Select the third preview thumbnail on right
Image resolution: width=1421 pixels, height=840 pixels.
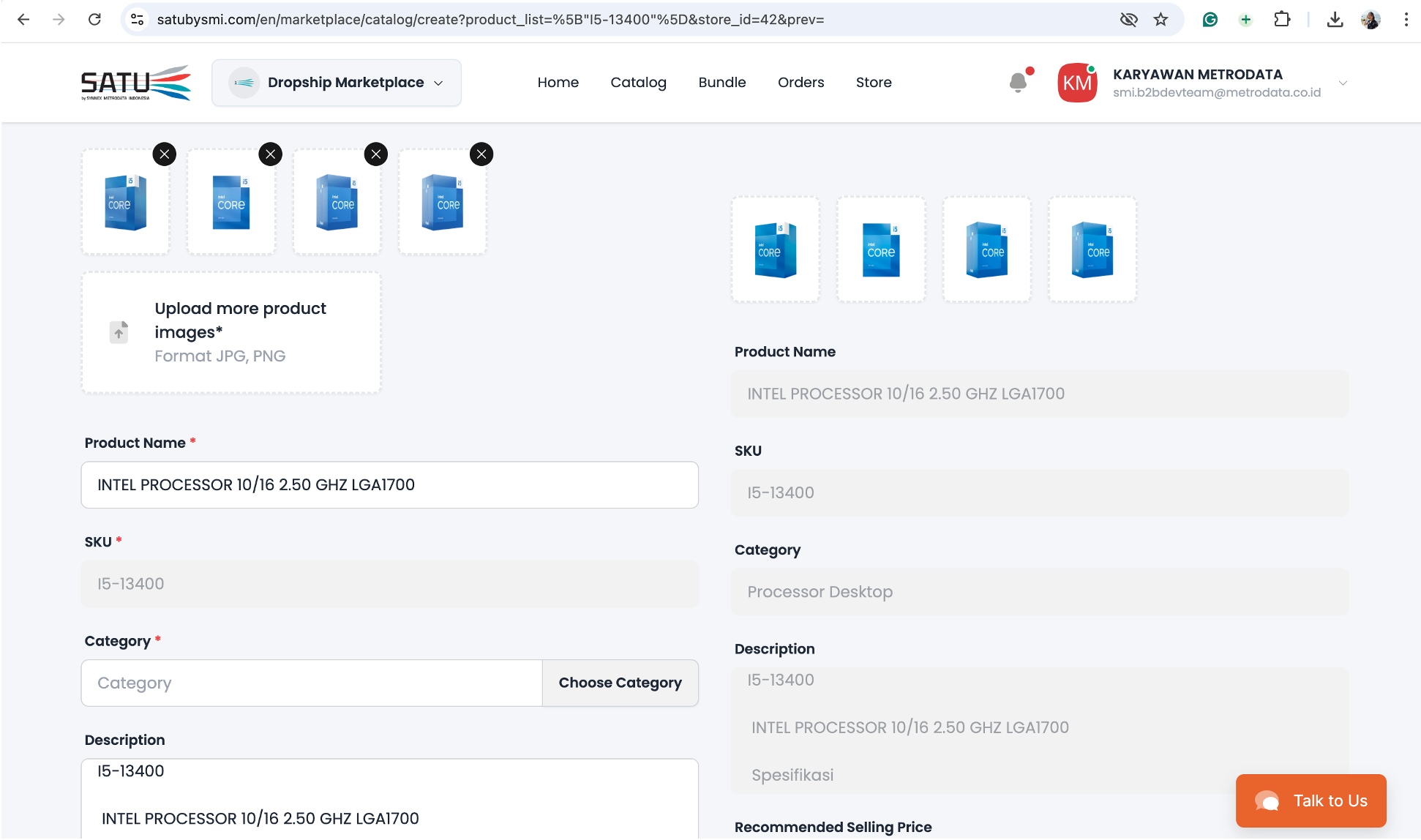(x=986, y=250)
